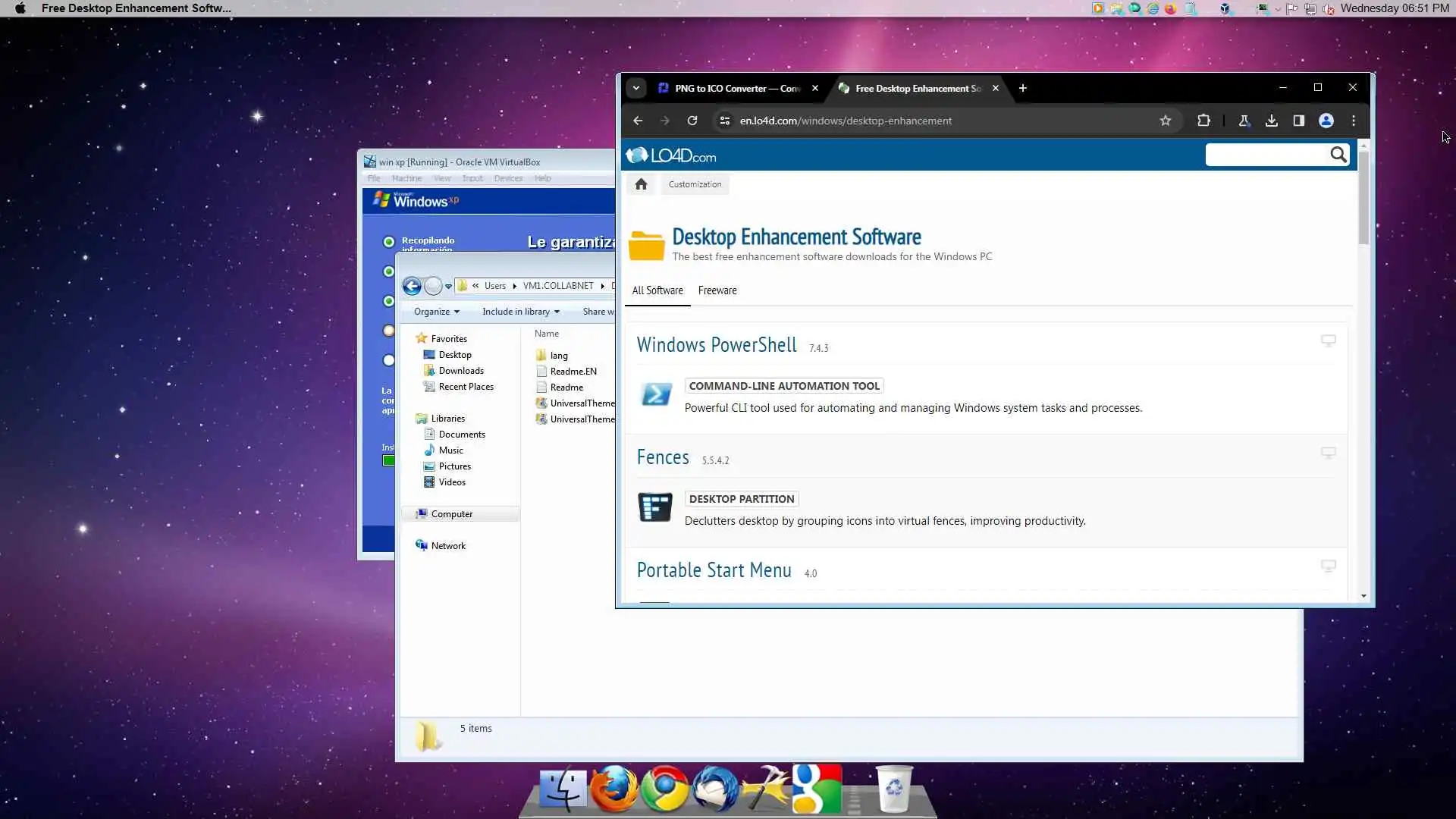Toggle Chrome side panel icon
Image resolution: width=1456 pixels, height=819 pixels.
point(1299,121)
